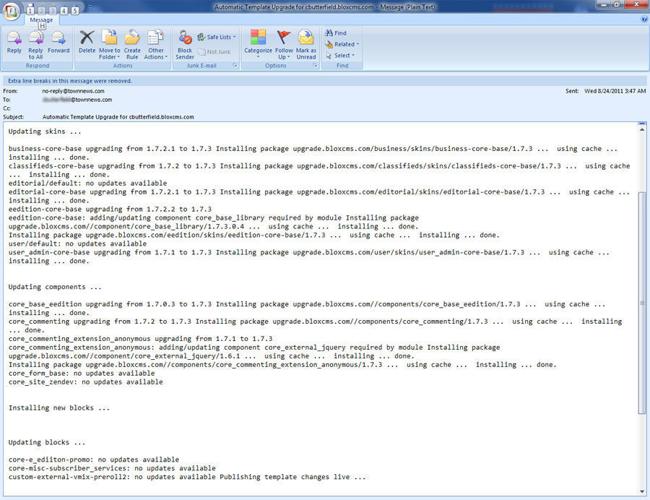The image size is (650, 500).
Task: Click 'eedition-core-base upgrading from 1.7.2.2' line
Action: (x=110, y=209)
